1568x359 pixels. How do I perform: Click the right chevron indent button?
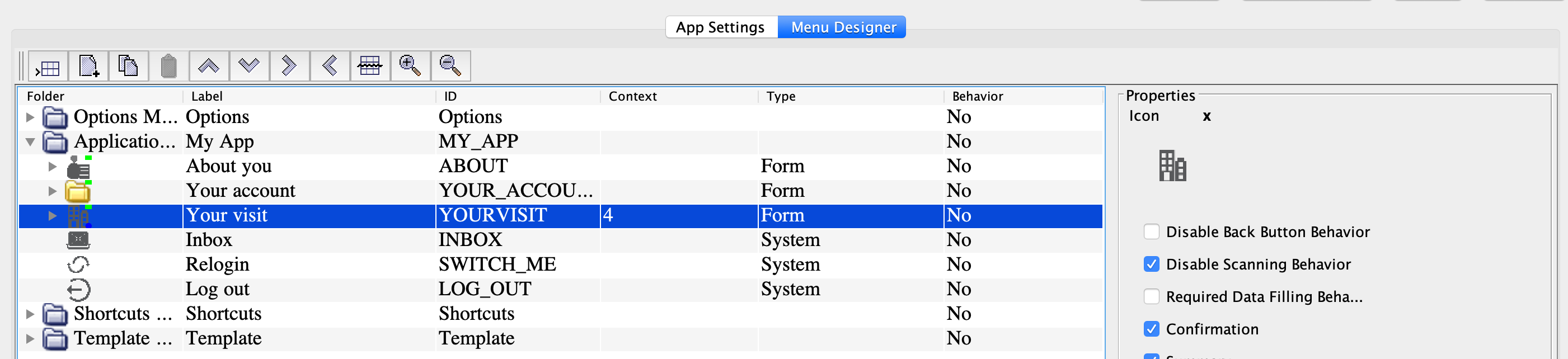click(x=289, y=67)
